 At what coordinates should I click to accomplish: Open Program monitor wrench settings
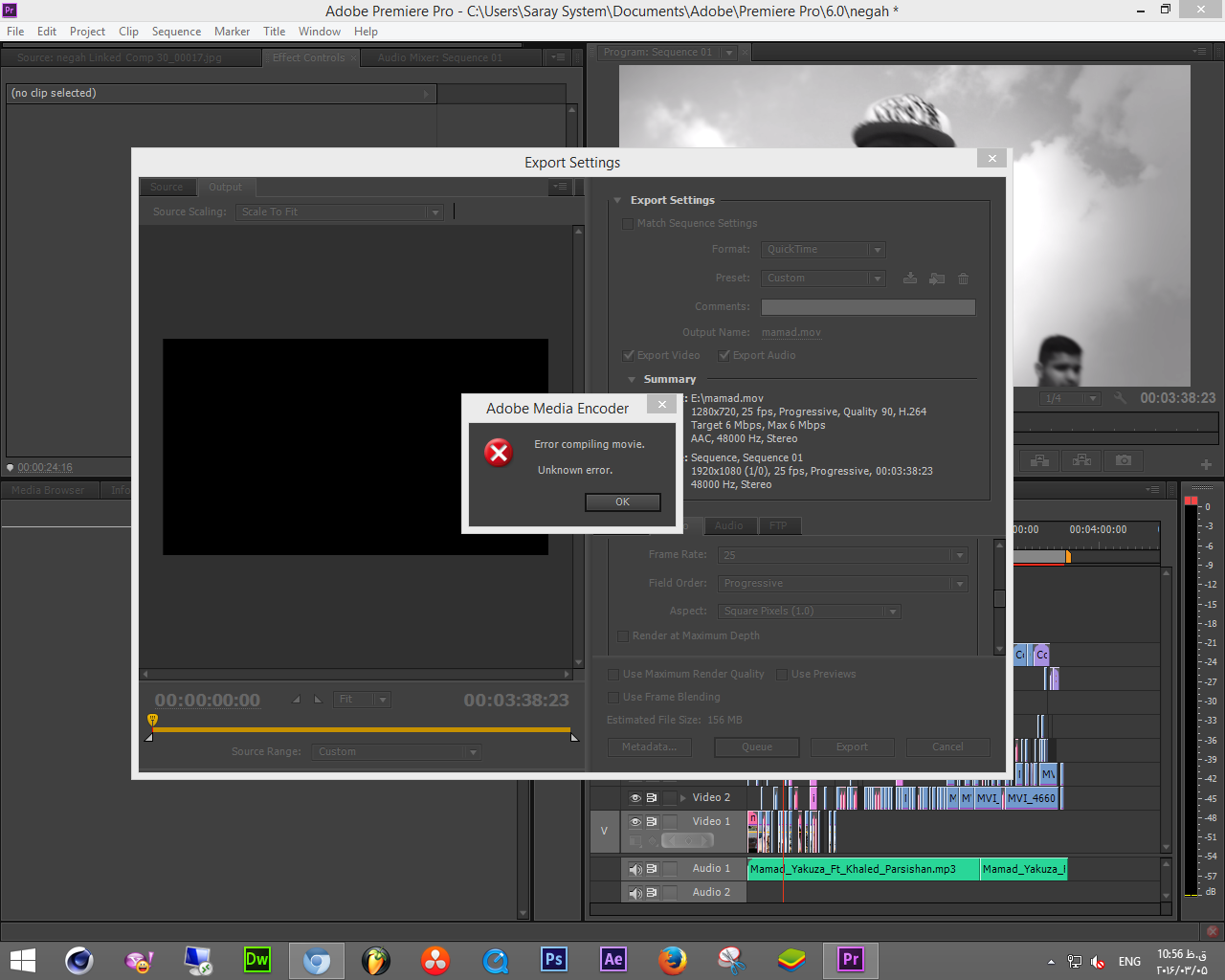pos(1120,398)
